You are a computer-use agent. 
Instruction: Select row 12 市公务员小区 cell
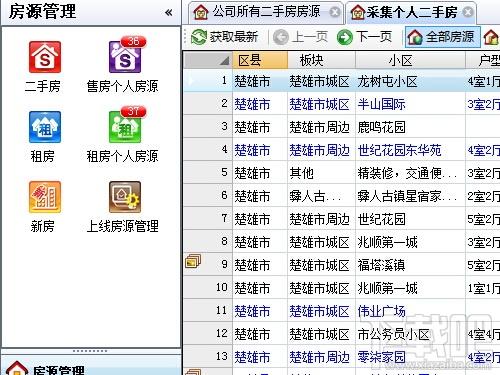point(410,334)
